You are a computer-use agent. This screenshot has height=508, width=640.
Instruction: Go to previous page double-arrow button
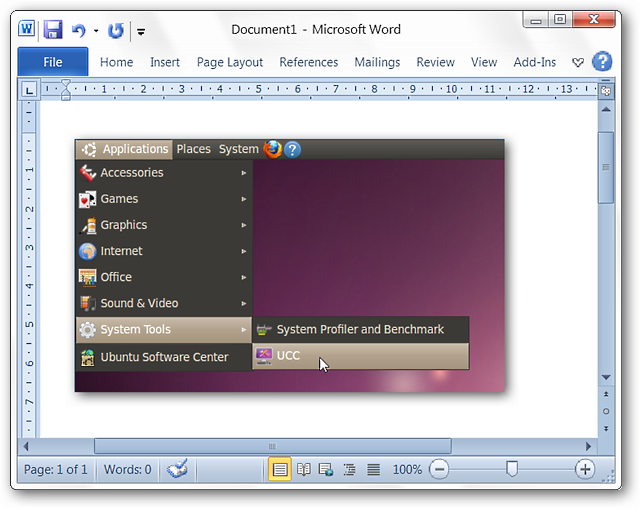click(606, 394)
